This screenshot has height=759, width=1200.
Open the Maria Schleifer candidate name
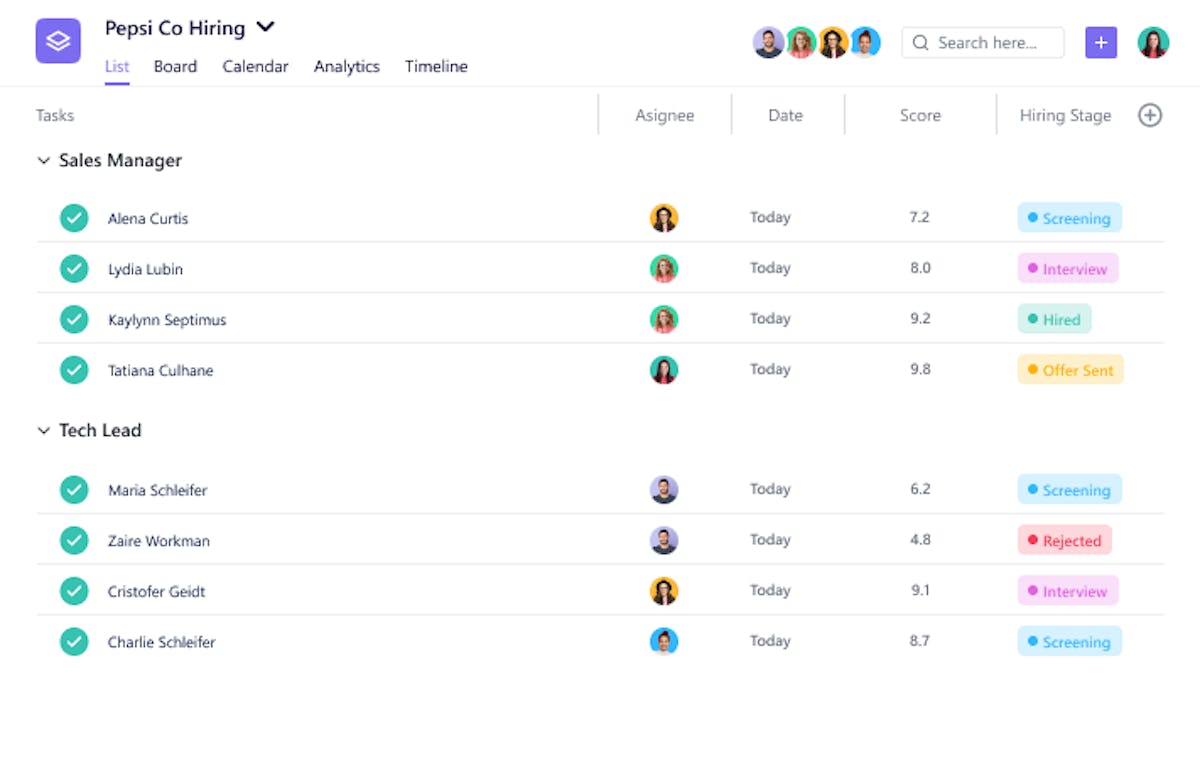(158, 490)
